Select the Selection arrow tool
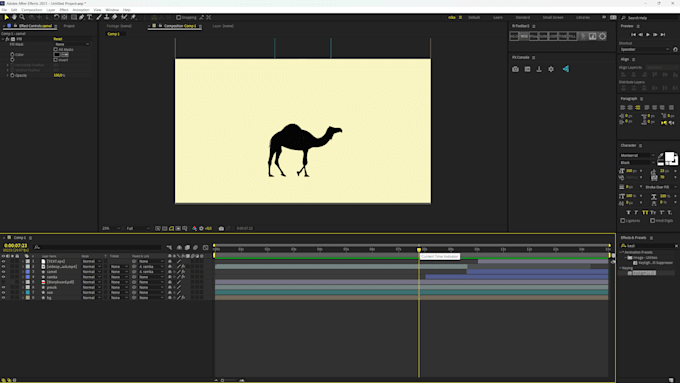 click(x=6, y=17)
